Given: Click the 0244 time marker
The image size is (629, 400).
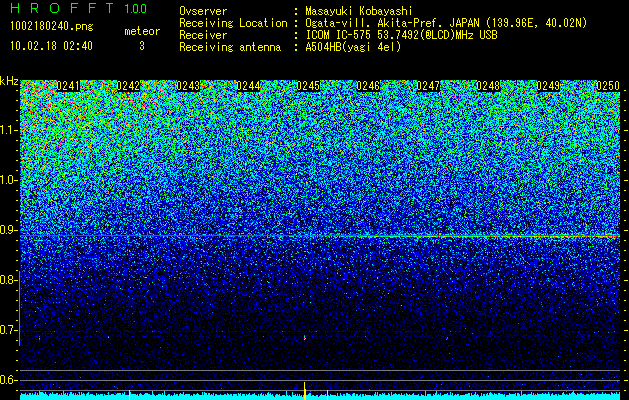Looking at the screenshot, I should click(248, 86).
